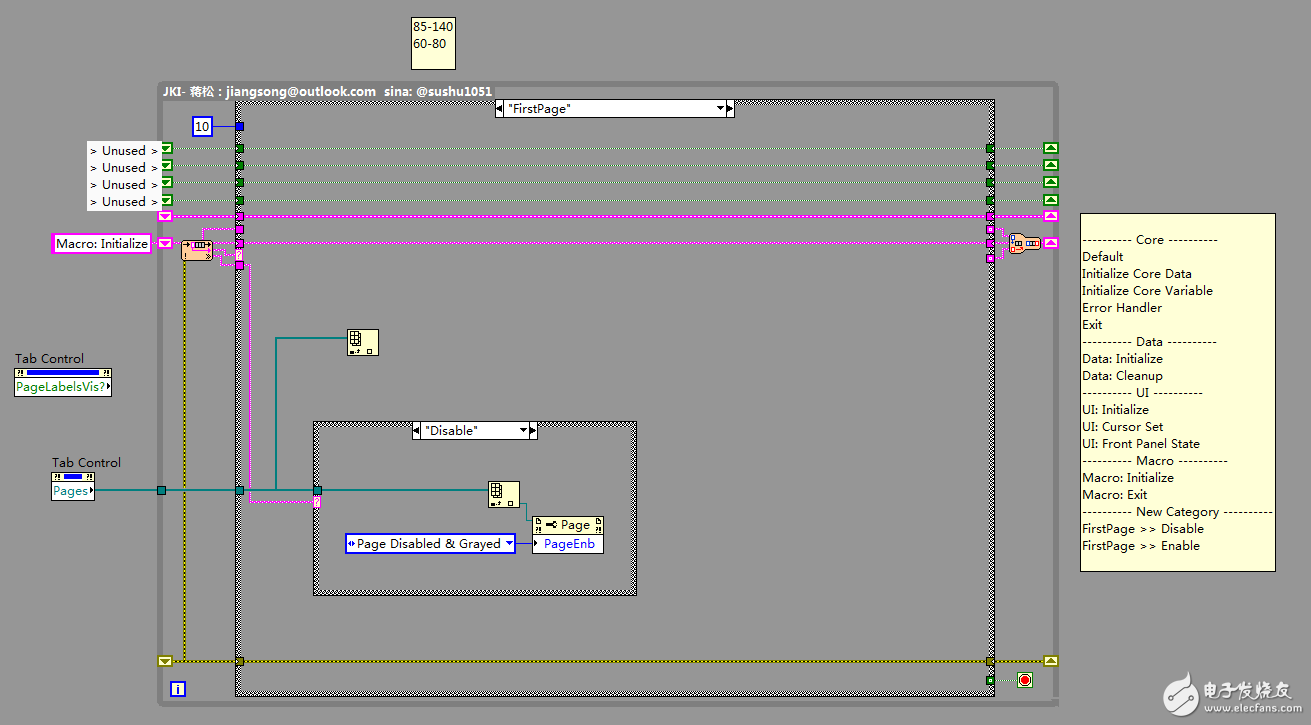Click "UI: Initialize" in the state list

point(1116,410)
